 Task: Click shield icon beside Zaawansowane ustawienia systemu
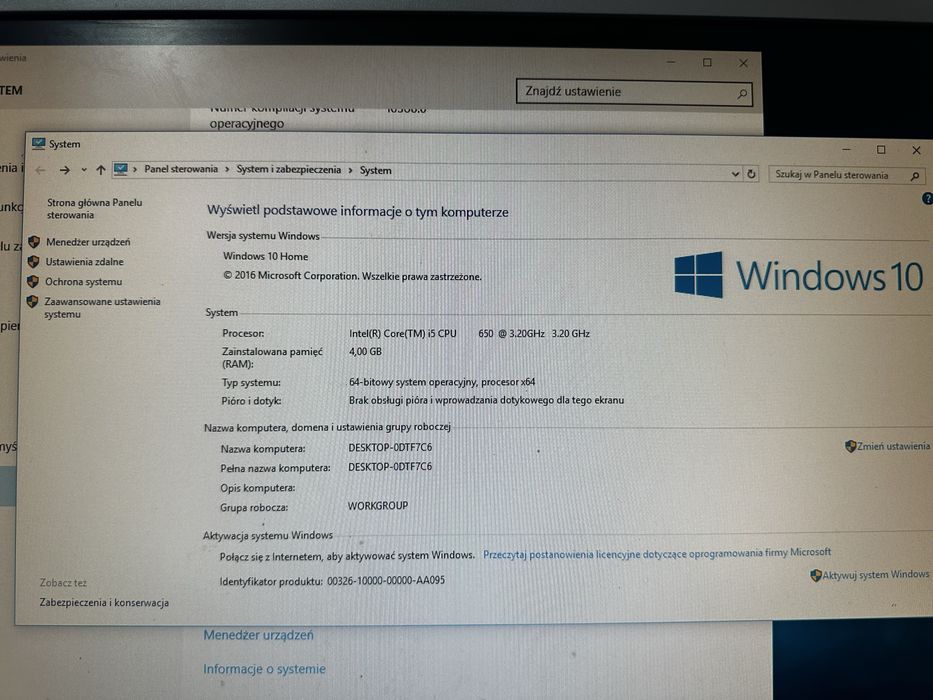pos(32,302)
